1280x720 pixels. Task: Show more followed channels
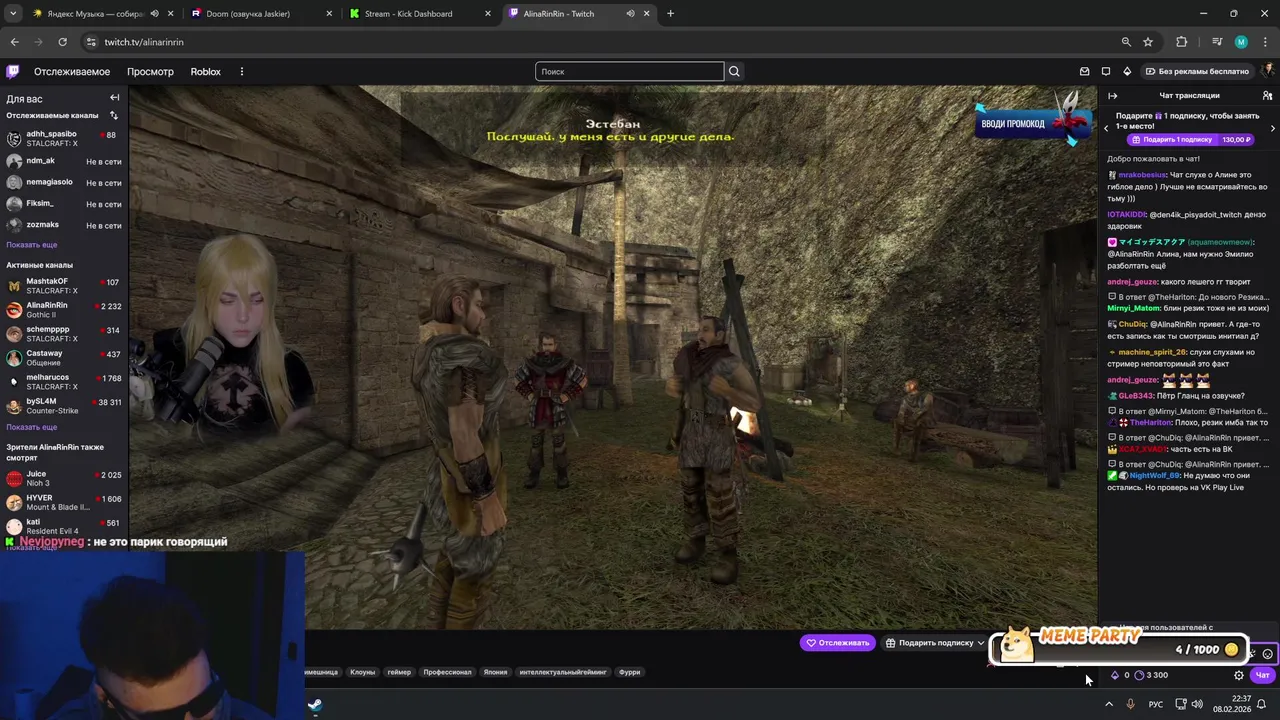[32, 245]
